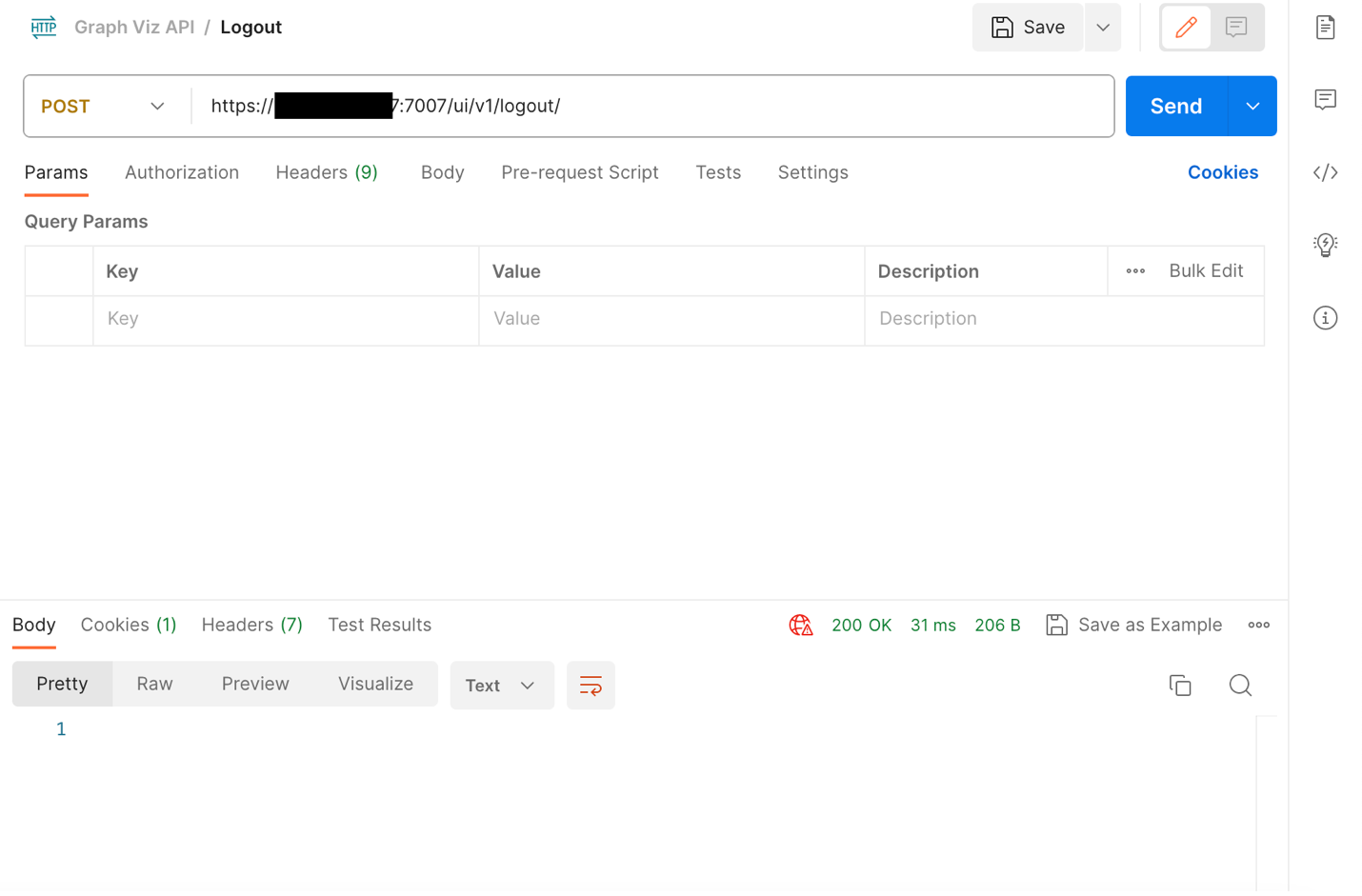Switch to the Authorization tab
Screen dimensions: 1362x896
181,172
